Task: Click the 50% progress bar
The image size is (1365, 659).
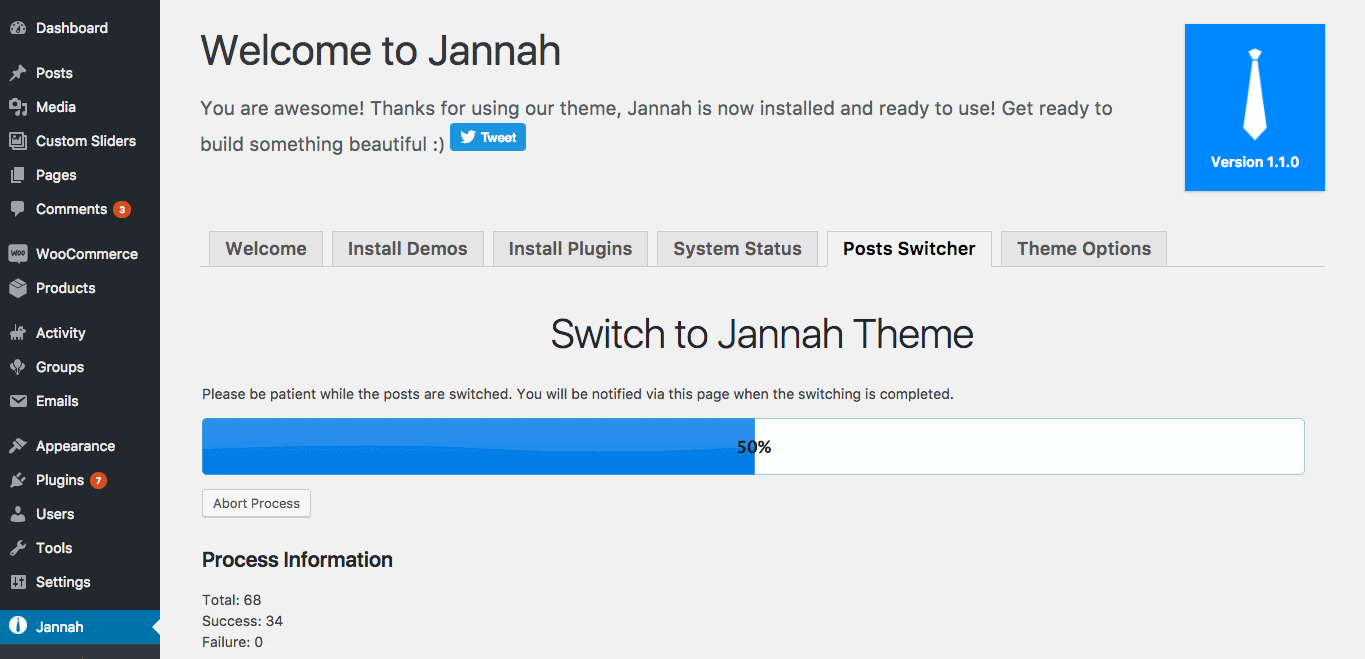Action: [753, 446]
